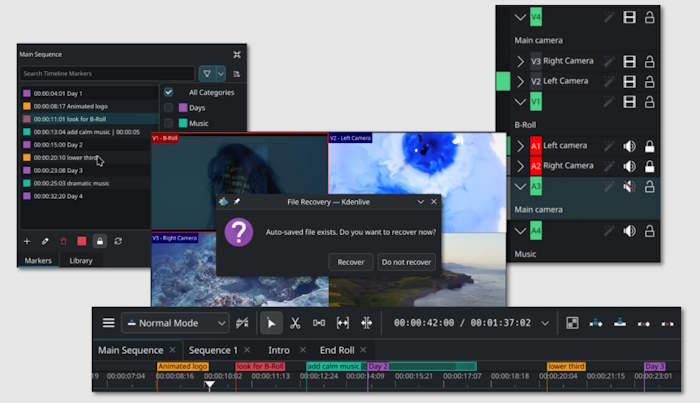Click the delete marker trash icon
The height and width of the screenshot is (403, 700).
(x=63, y=241)
